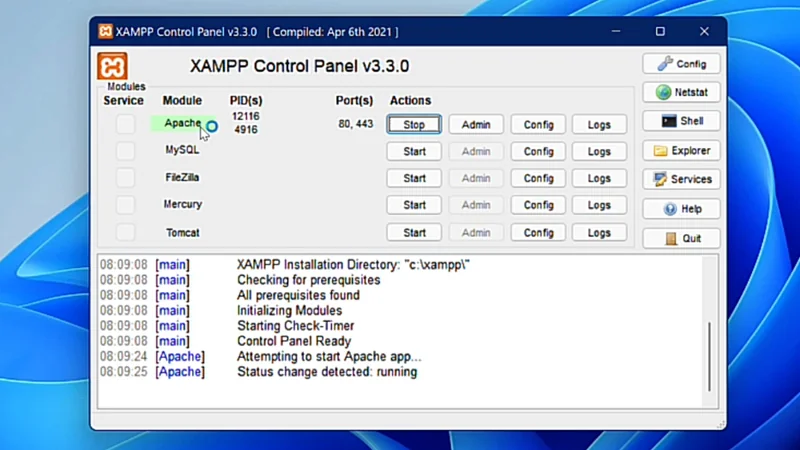Click the XAMPP logo icon in header

click(112, 66)
